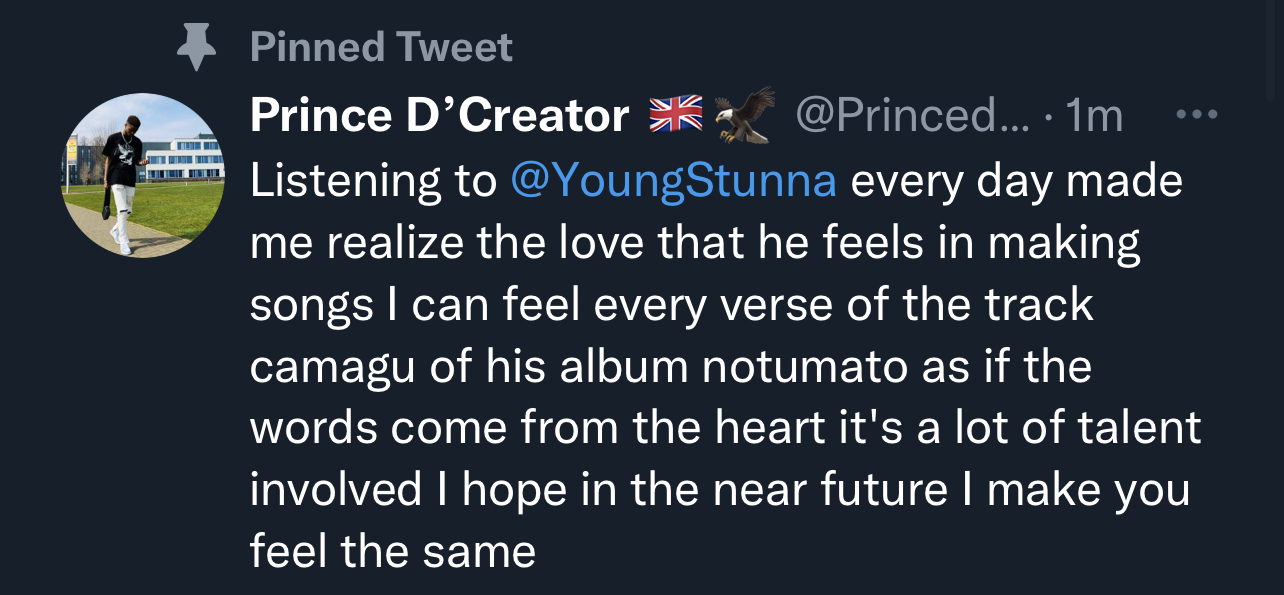1284x595 pixels.
Task: Open the three-dot more options menu
Action: 1196,115
